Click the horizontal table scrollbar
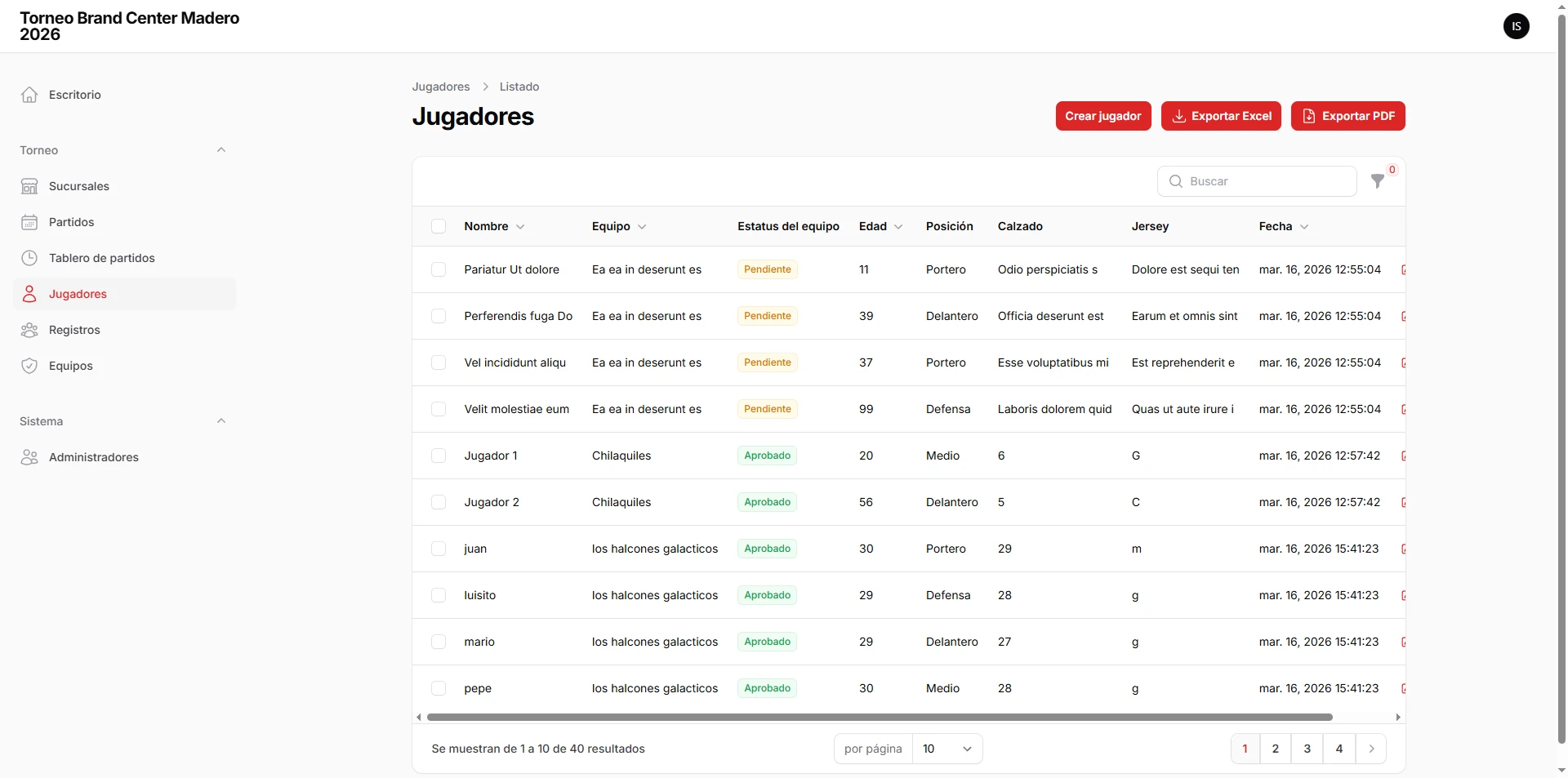The image size is (1568, 778). coord(880,718)
